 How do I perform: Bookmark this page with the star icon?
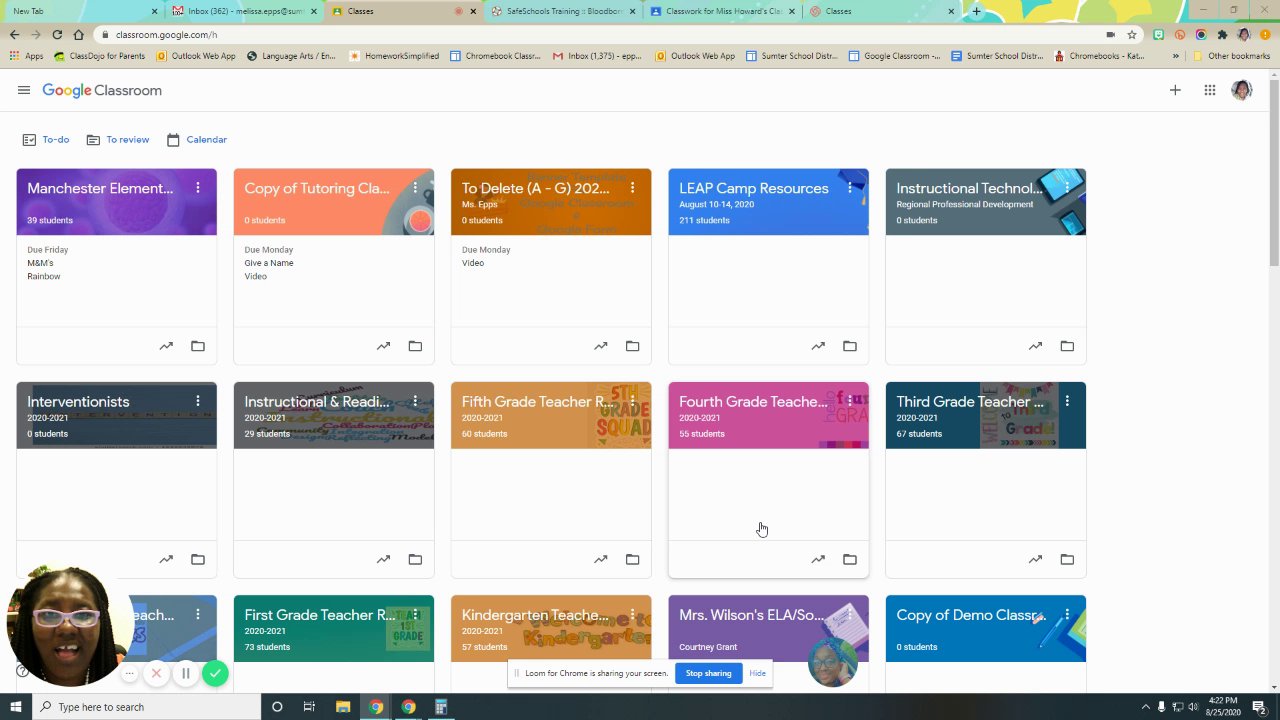coord(1132,34)
